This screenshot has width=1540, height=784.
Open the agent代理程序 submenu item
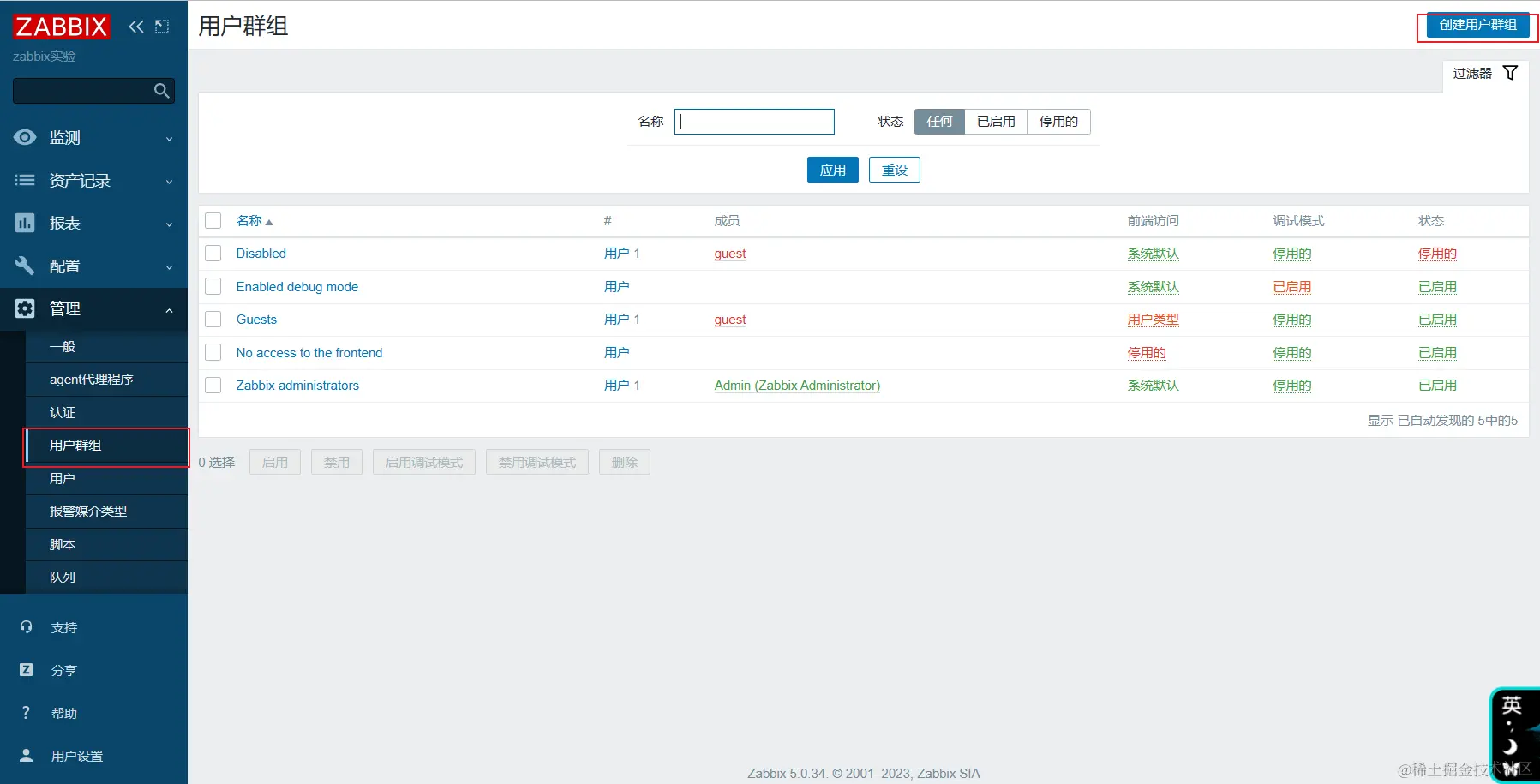[x=106, y=380]
